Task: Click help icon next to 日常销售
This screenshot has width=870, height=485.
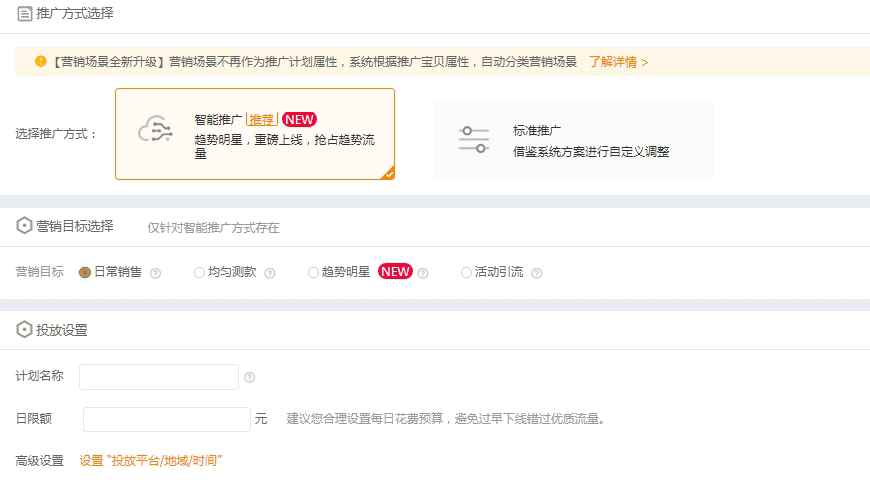Action: point(155,273)
